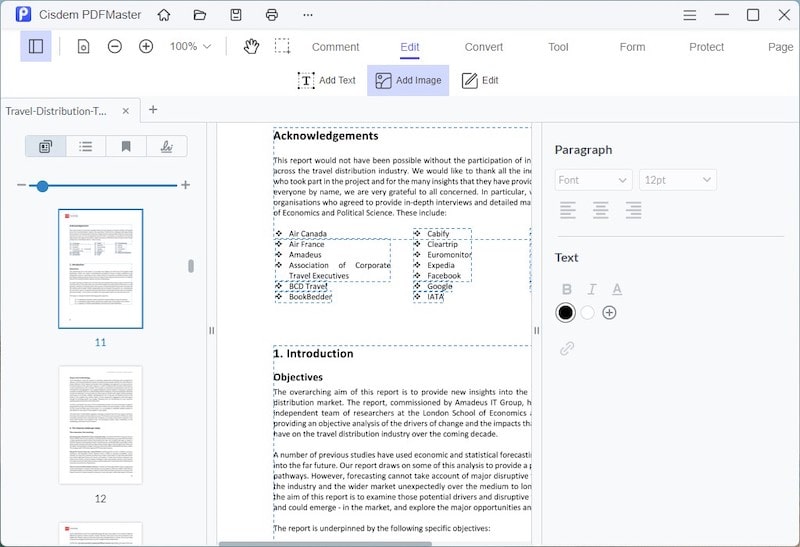This screenshot has width=800, height=547.
Task: Select the black color swatch
Action: 566,313
